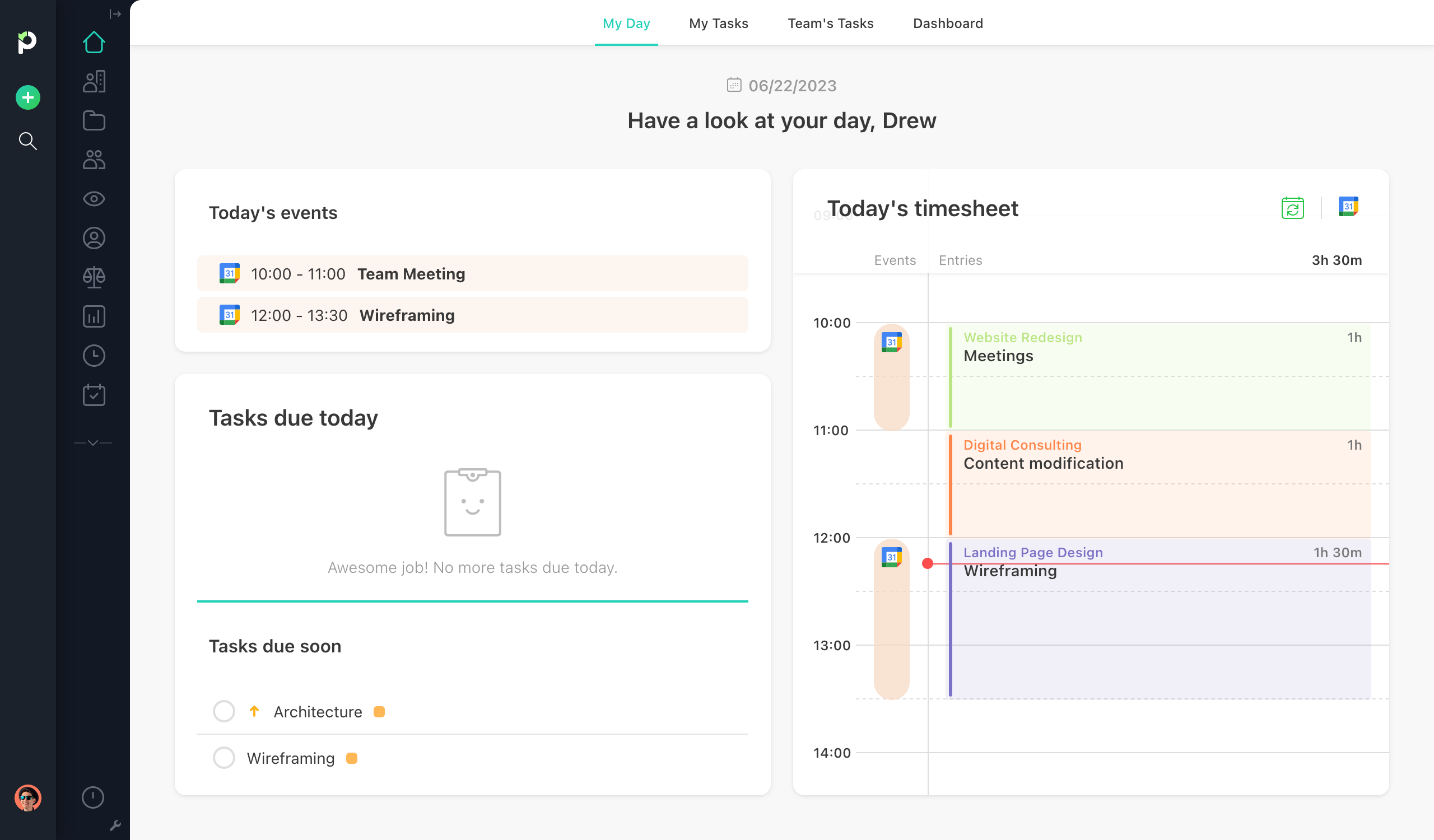Expand more sidebar items chevron
Viewport: 1434px width, 840px height.
pyautogui.click(x=93, y=442)
